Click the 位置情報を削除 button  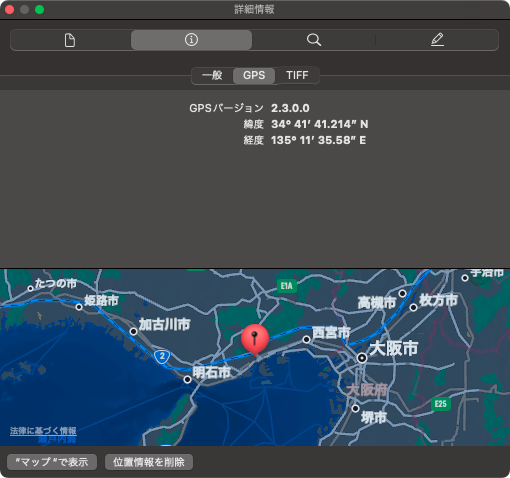149,462
